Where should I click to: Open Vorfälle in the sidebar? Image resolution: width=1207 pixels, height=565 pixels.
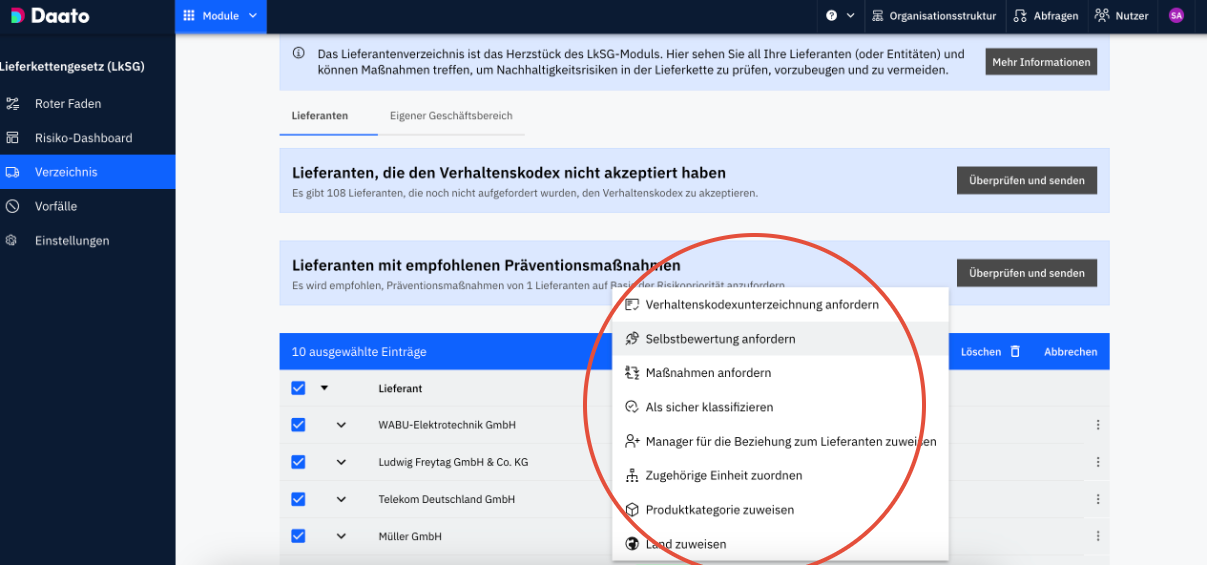pos(56,206)
